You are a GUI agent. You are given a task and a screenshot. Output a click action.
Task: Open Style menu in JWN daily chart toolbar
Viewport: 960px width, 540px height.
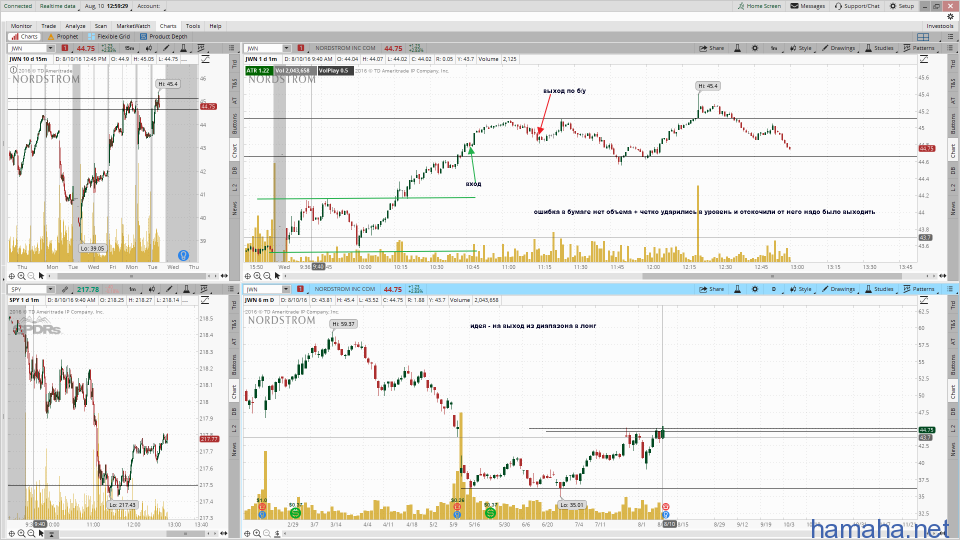coord(800,290)
